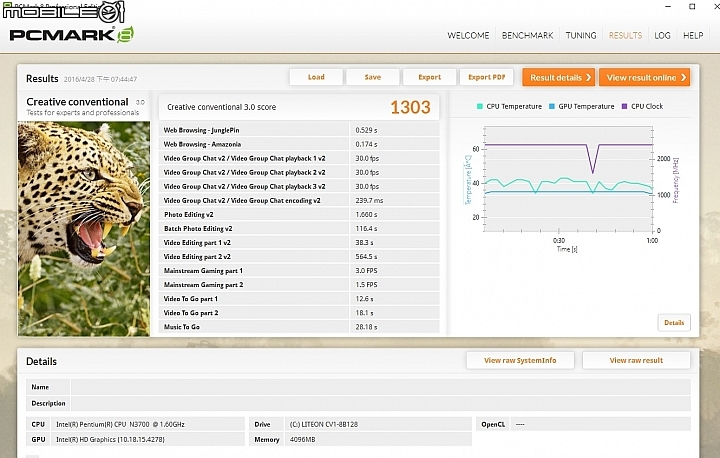
Task: Click CPU Clock legend color swatch
Action: [x=624, y=106]
